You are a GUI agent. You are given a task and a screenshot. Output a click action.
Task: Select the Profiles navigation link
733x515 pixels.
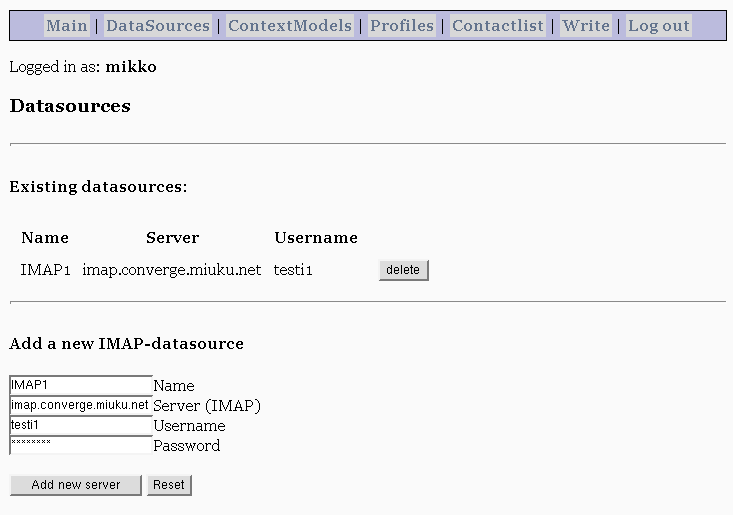tap(402, 25)
